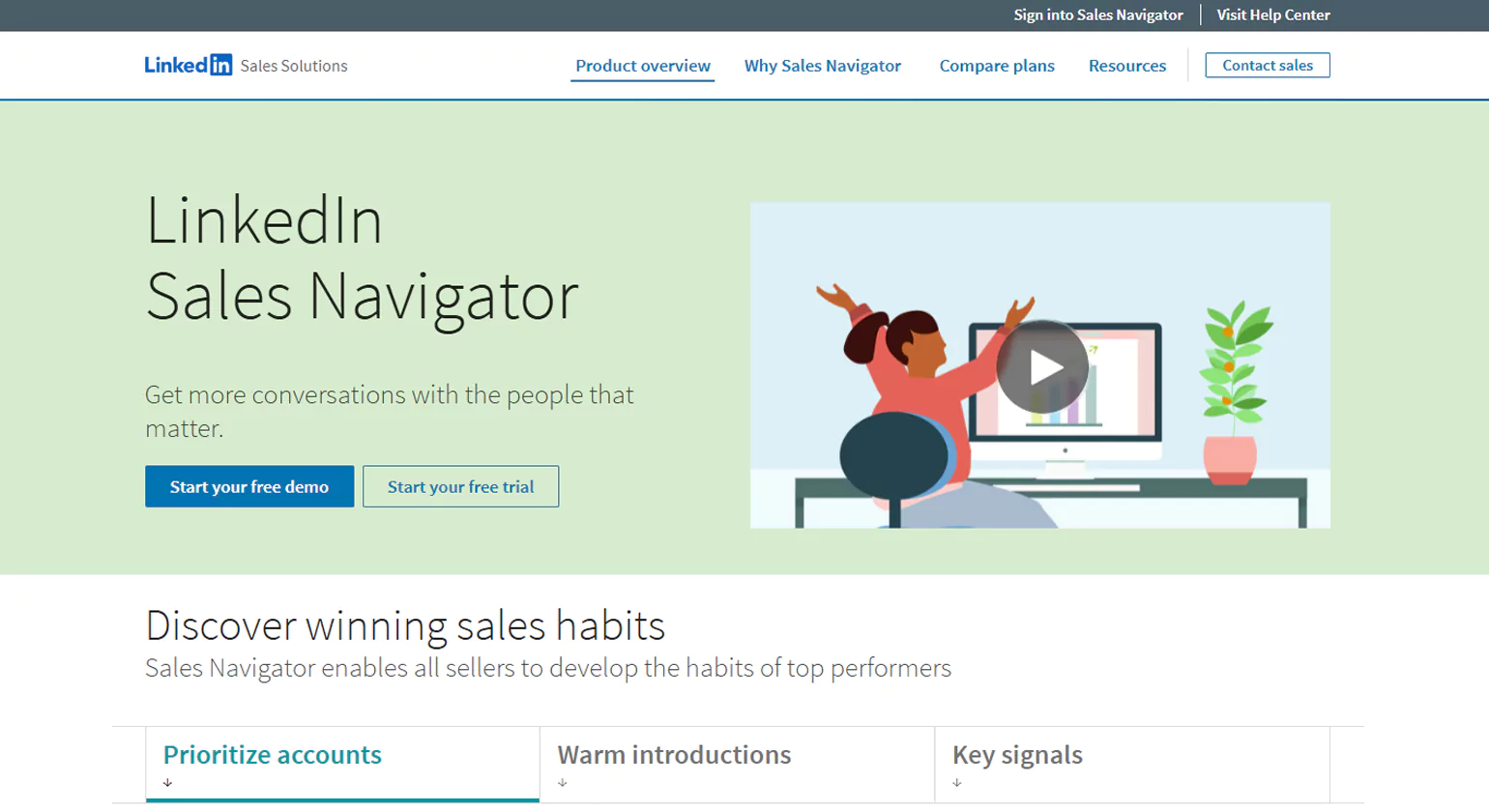Viewport: 1489px width, 812px height.
Task: Start your free demo
Action: tap(249, 486)
